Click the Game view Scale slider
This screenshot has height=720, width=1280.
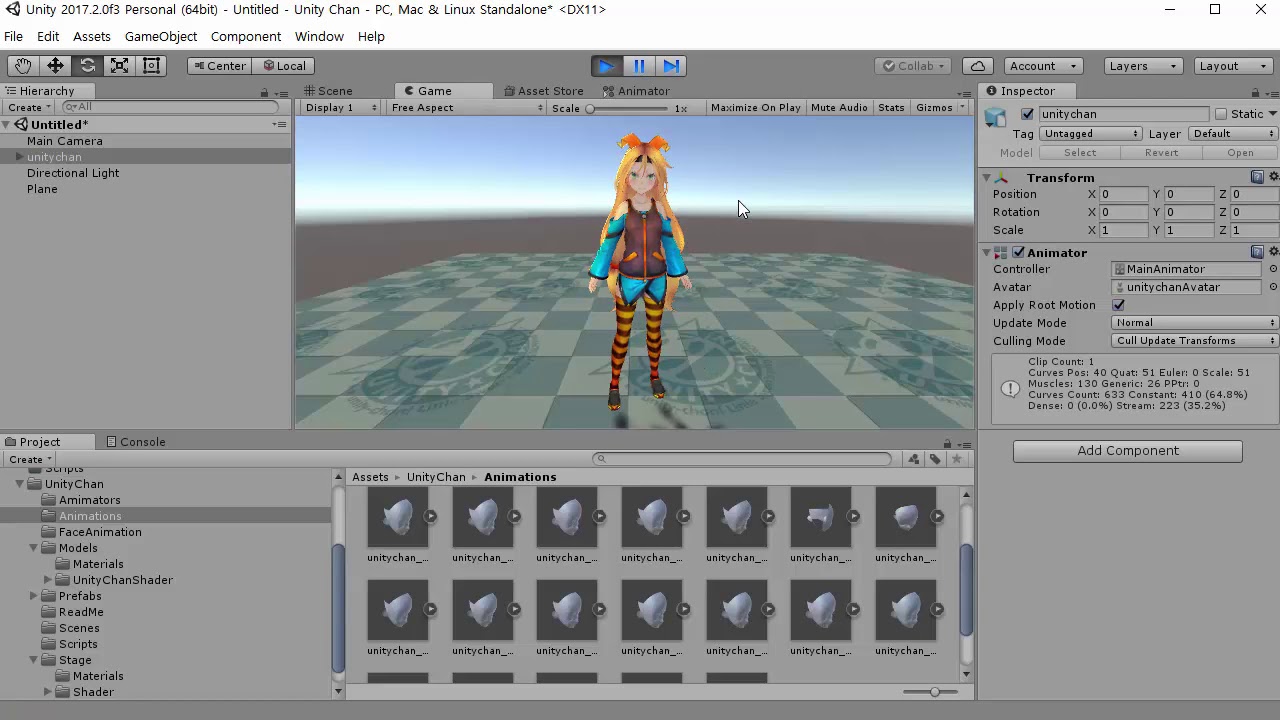coord(627,108)
